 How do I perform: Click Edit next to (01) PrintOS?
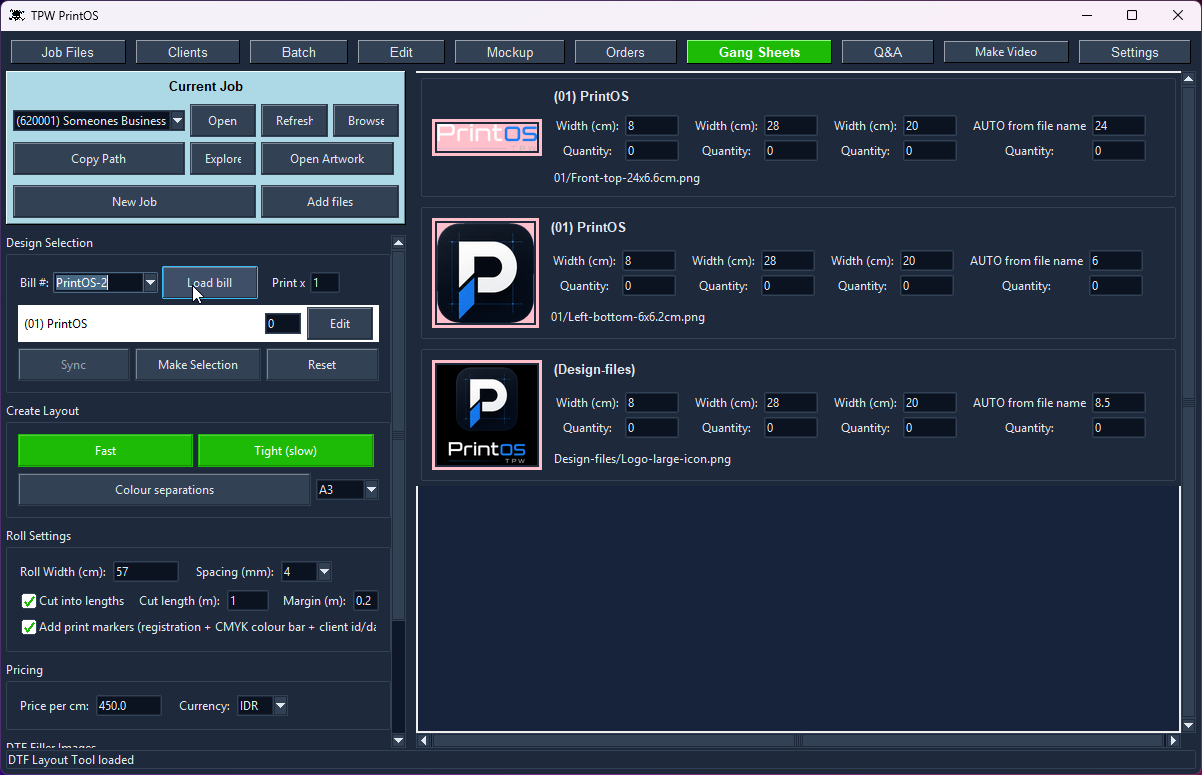click(x=340, y=324)
